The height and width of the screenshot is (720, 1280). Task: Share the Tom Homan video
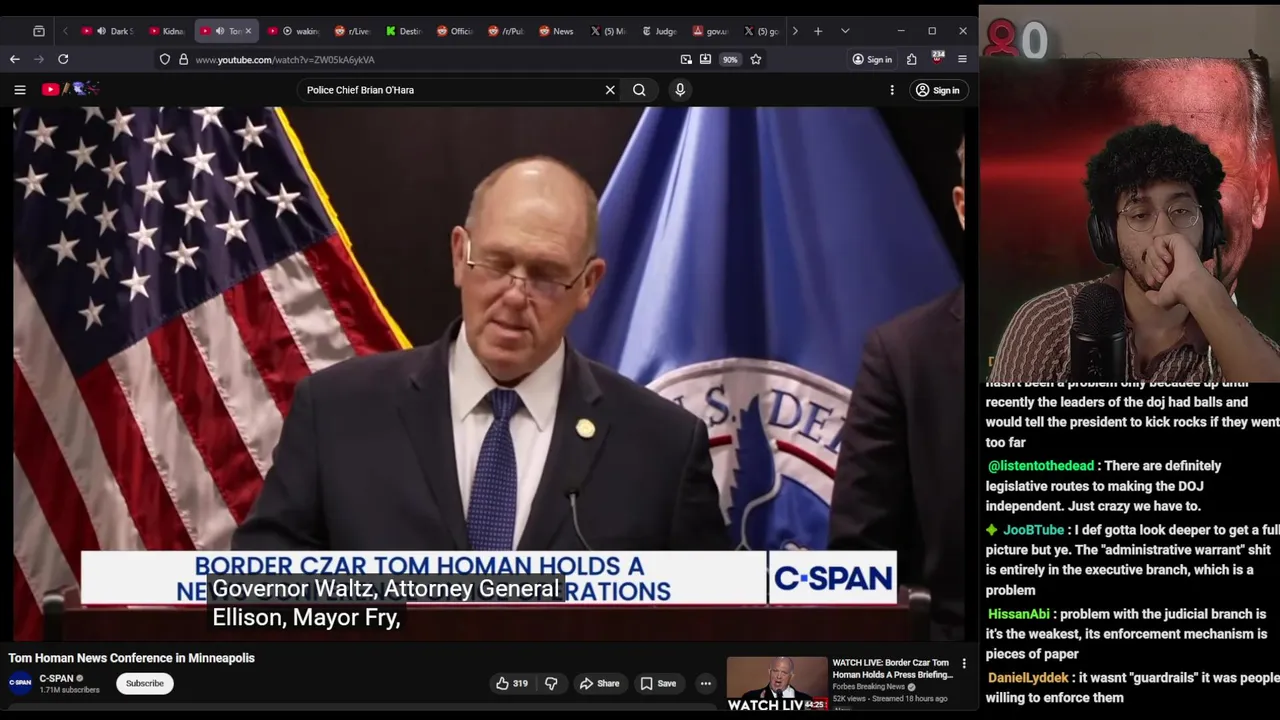(x=600, y=683)
